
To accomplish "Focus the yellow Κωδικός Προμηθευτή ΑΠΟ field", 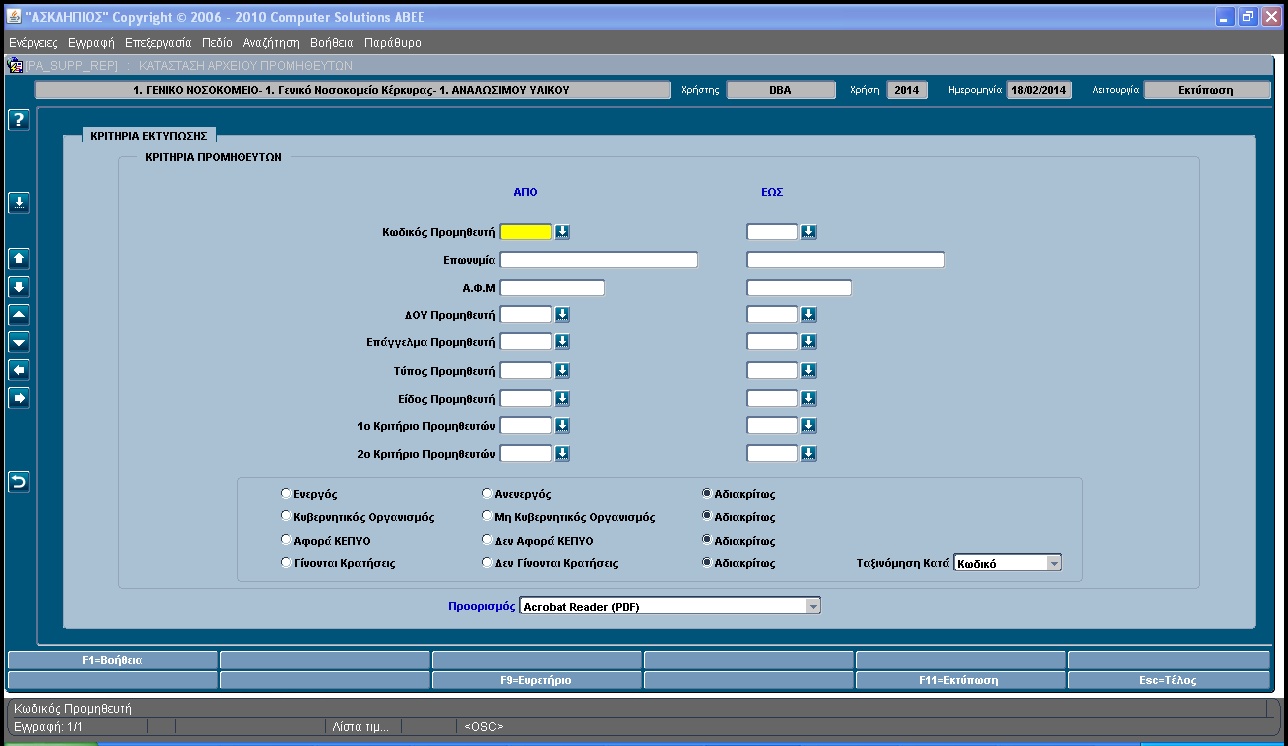I will tap(525, 232).
